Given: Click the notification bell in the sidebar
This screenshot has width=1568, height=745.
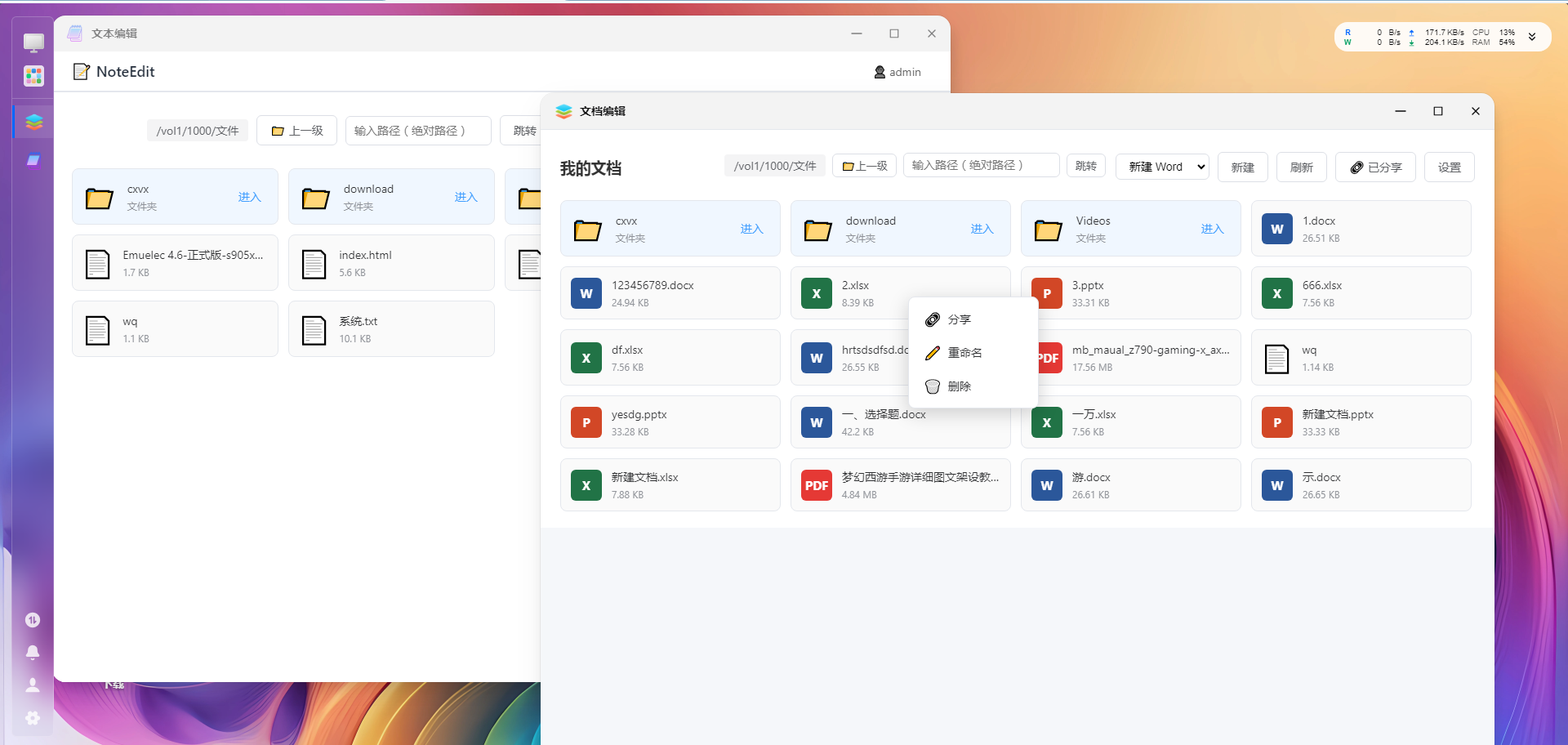Looking at the screenshot, I should tap(33, 652).
